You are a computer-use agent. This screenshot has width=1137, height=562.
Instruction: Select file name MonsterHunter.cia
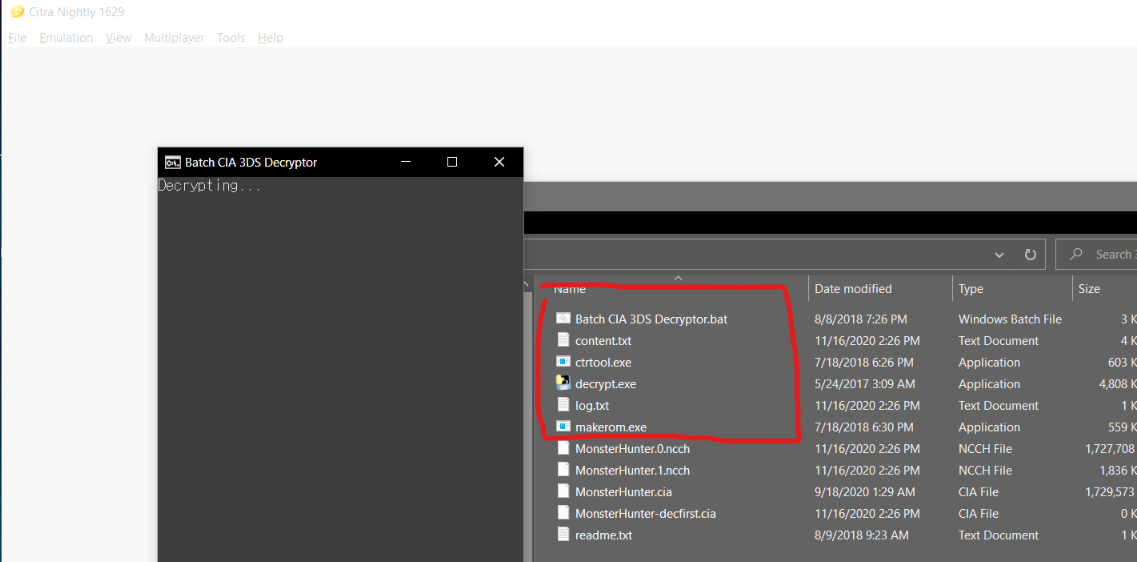[x=624, y=492]
